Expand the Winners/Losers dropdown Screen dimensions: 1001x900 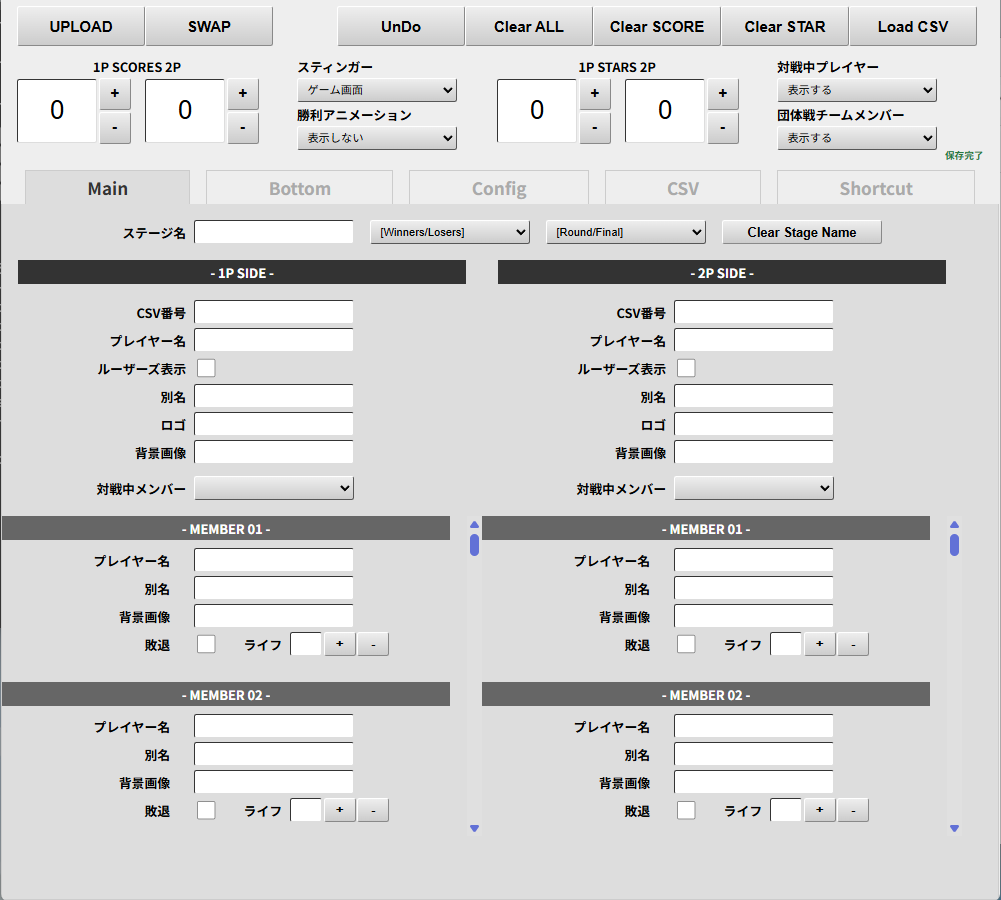[x=449, y=232]
